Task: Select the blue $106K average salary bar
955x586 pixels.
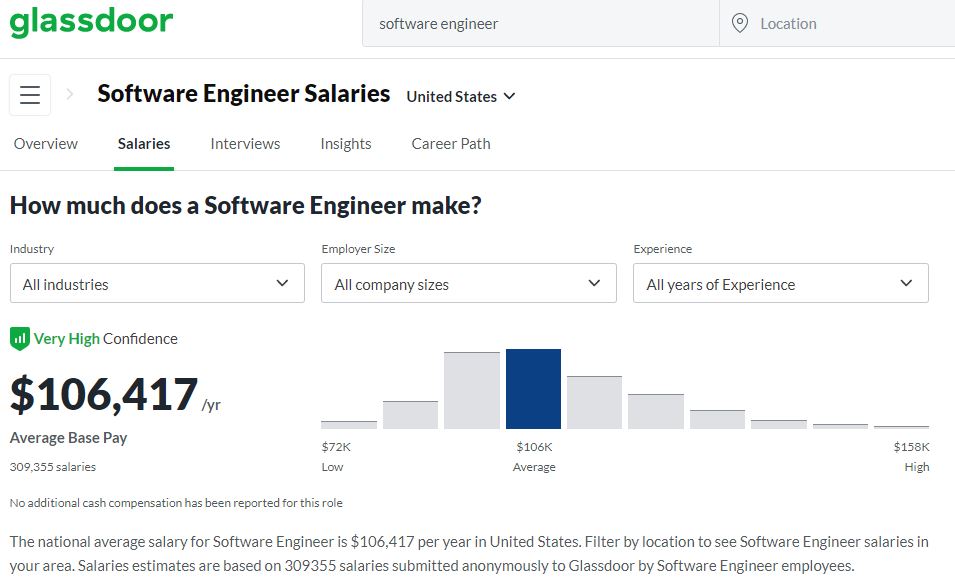Action: coord(533,390)
